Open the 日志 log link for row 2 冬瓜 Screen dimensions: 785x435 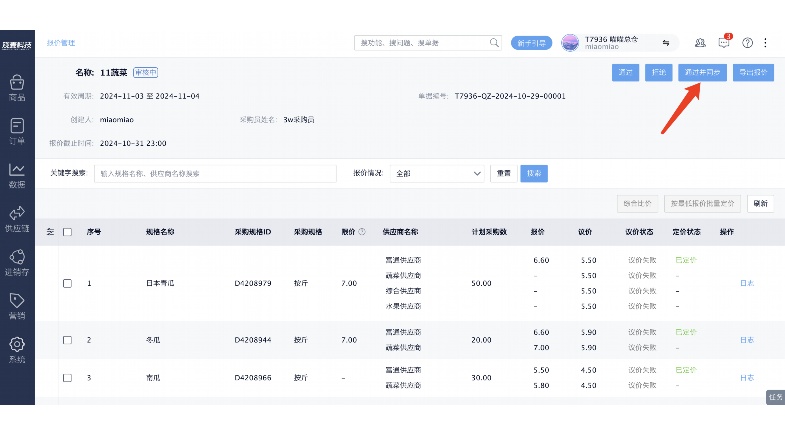click(747, 340)
